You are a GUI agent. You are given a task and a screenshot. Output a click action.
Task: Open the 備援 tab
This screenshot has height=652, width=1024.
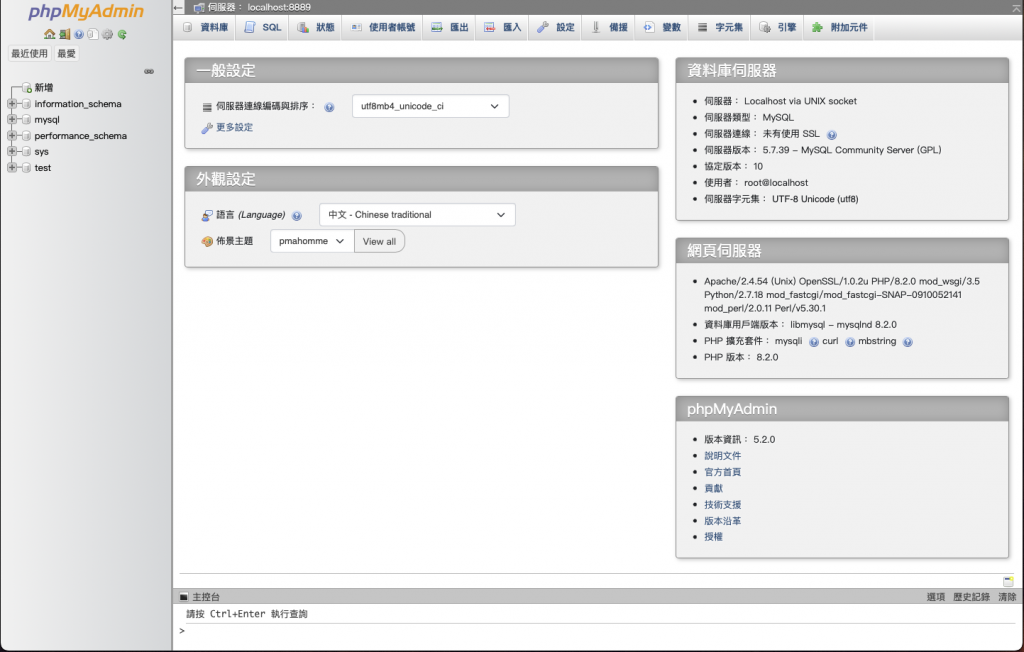tap(609, 27)
